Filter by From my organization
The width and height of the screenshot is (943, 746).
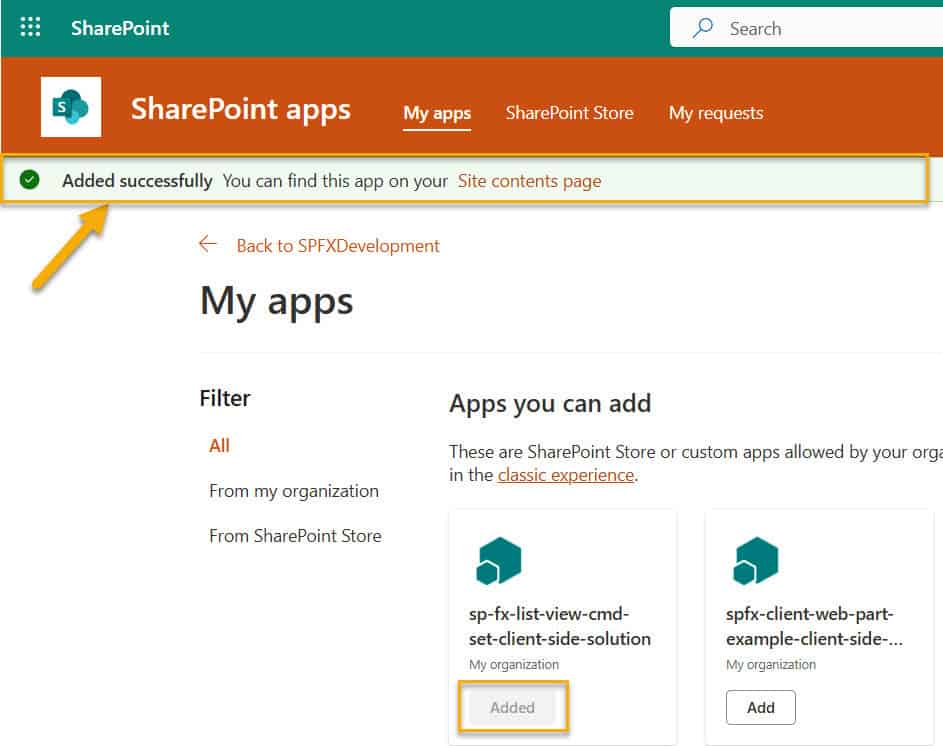tap(294, 491)
